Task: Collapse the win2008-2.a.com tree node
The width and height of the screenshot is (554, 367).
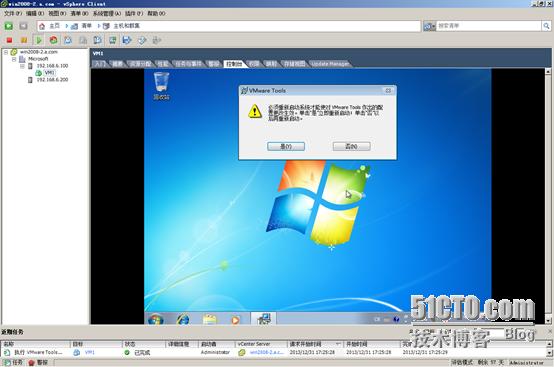Action: point(6,52)
